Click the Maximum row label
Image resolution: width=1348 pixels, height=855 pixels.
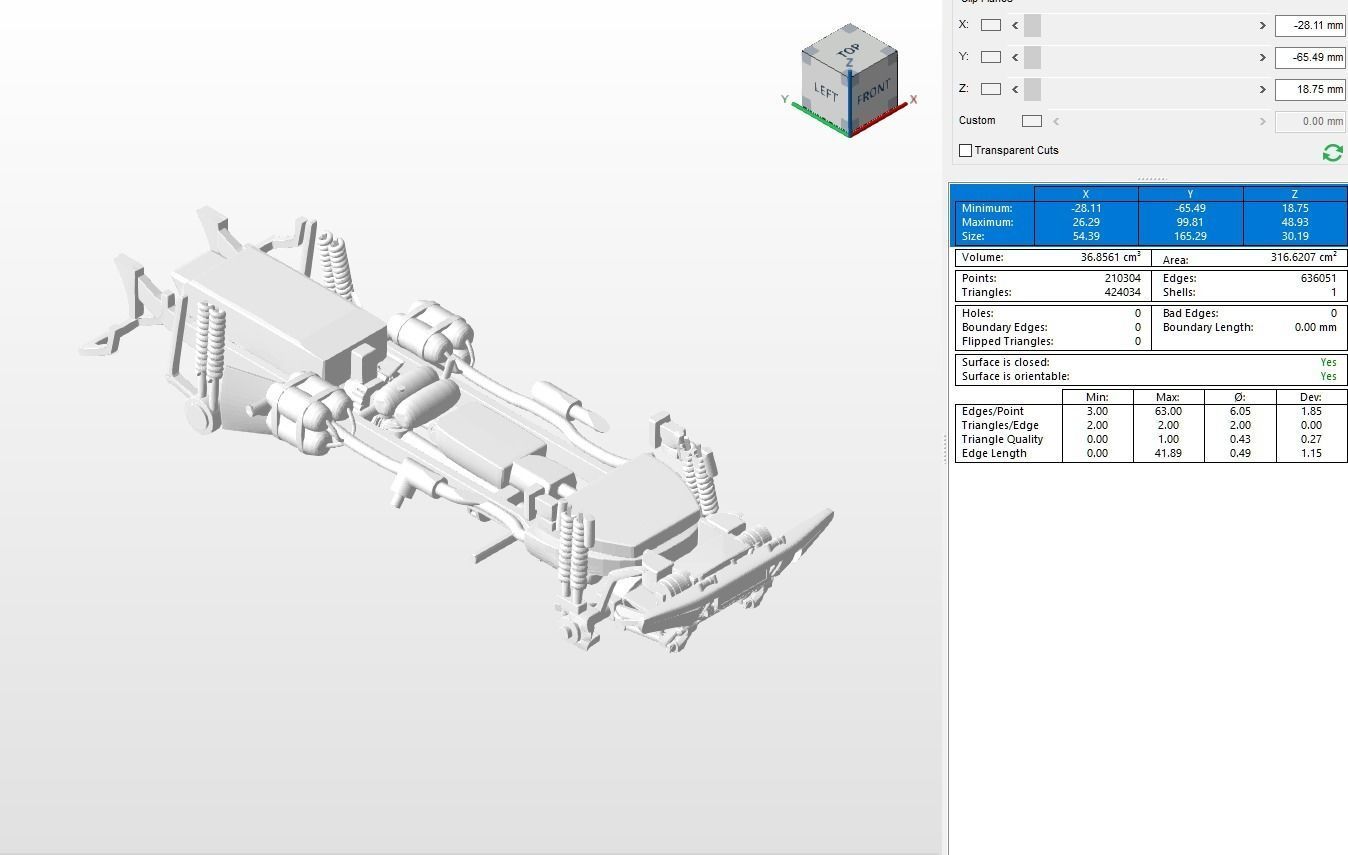[x=988, y=222]
